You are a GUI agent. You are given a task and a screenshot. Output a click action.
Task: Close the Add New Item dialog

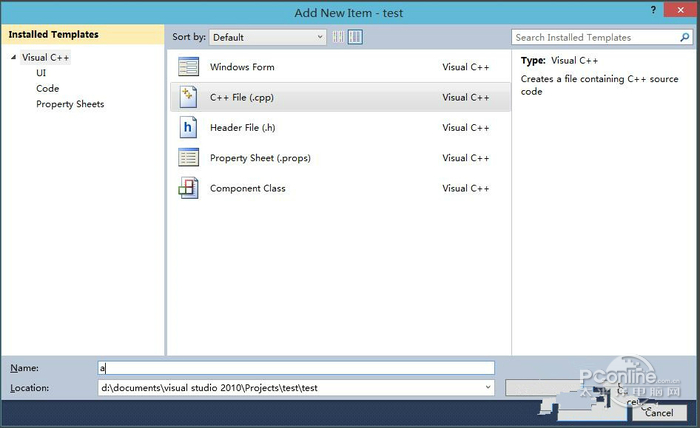click(680, 10)
